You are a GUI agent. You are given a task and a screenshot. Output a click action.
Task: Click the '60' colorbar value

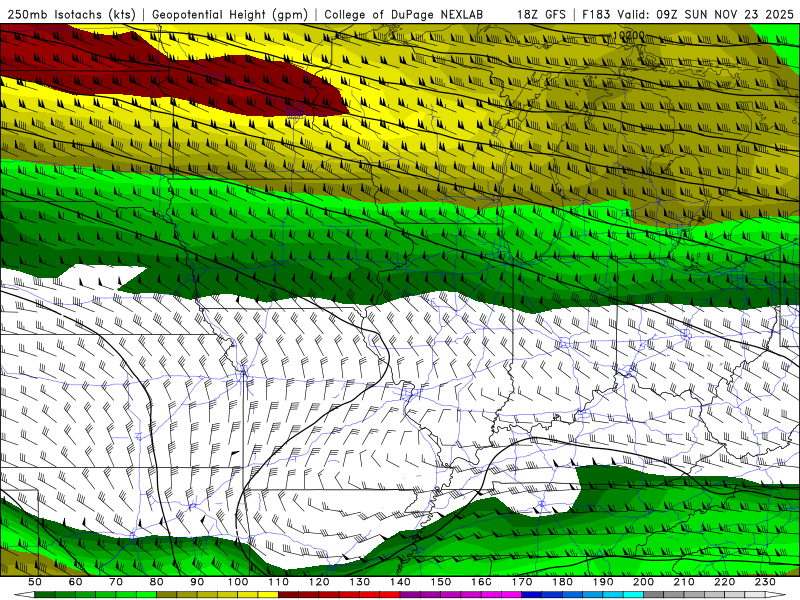(76, 582)
